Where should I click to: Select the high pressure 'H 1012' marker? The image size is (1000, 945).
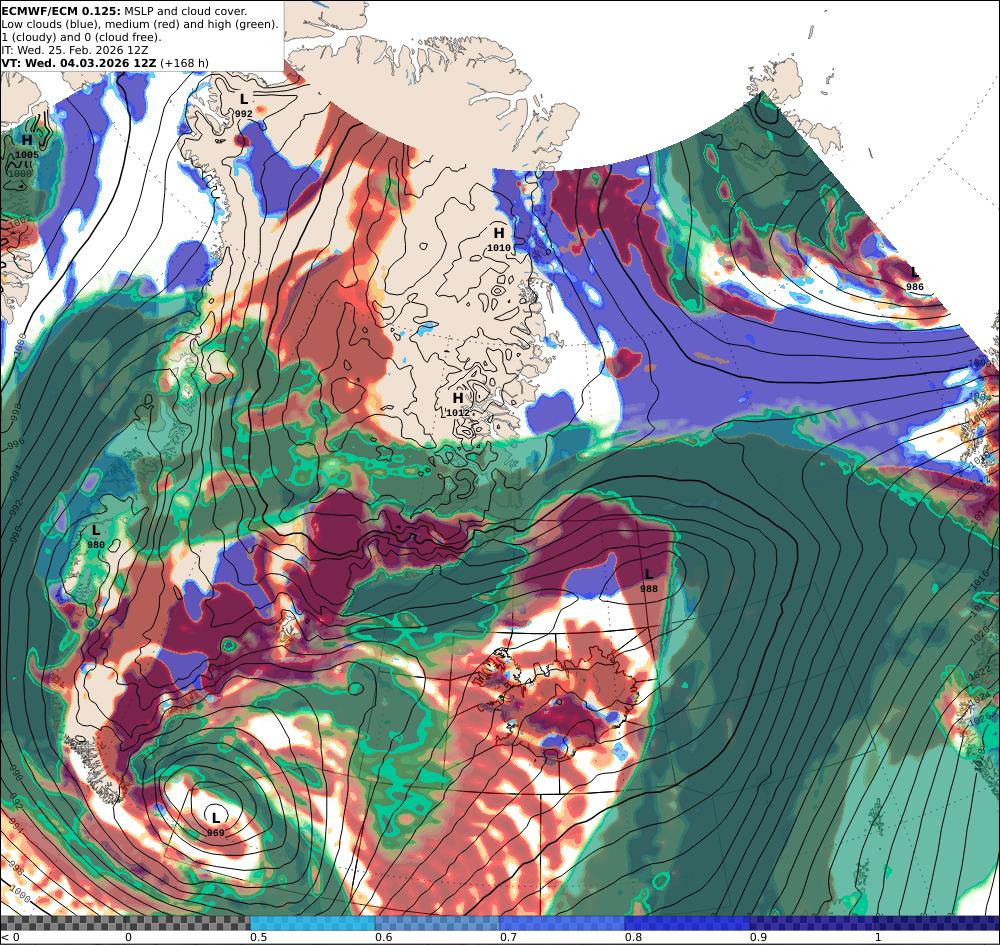click(x=458, y=404)
